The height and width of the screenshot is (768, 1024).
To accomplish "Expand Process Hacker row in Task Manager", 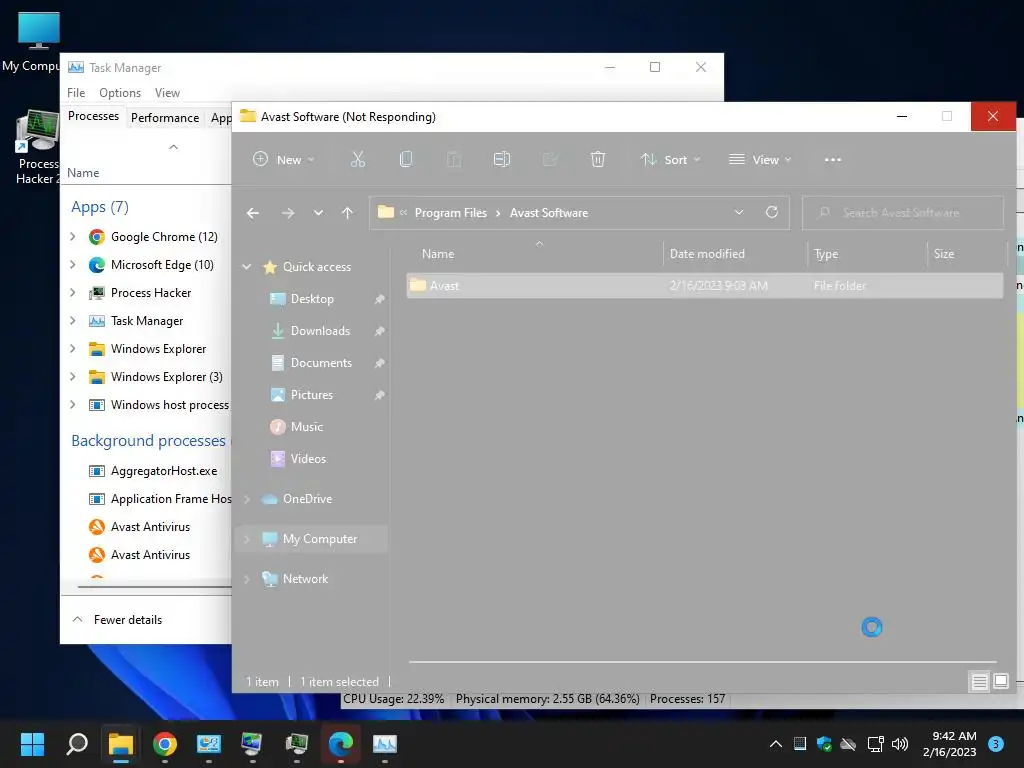I will (73, 293).
